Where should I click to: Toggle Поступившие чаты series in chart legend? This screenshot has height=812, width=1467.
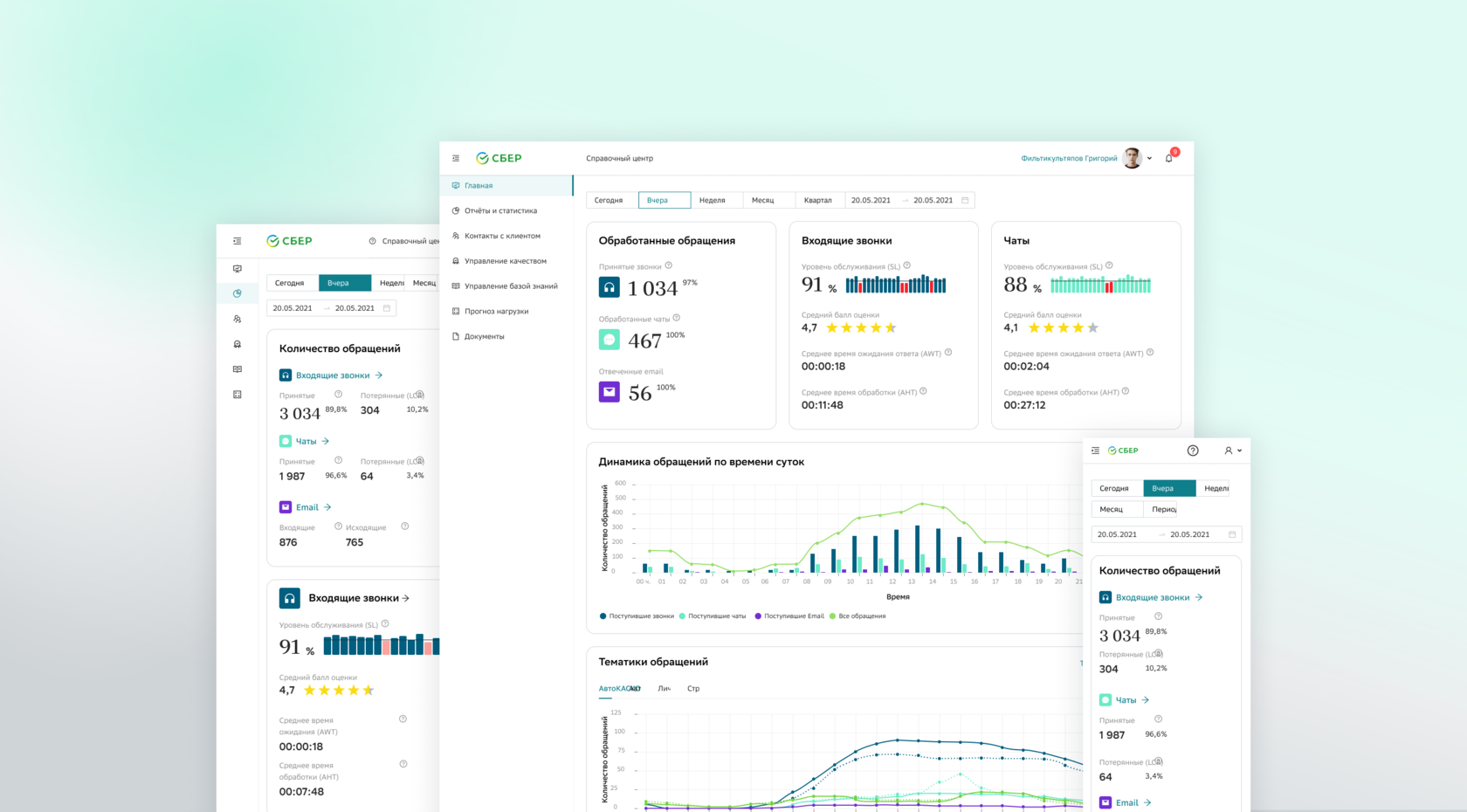pos(713,616)
